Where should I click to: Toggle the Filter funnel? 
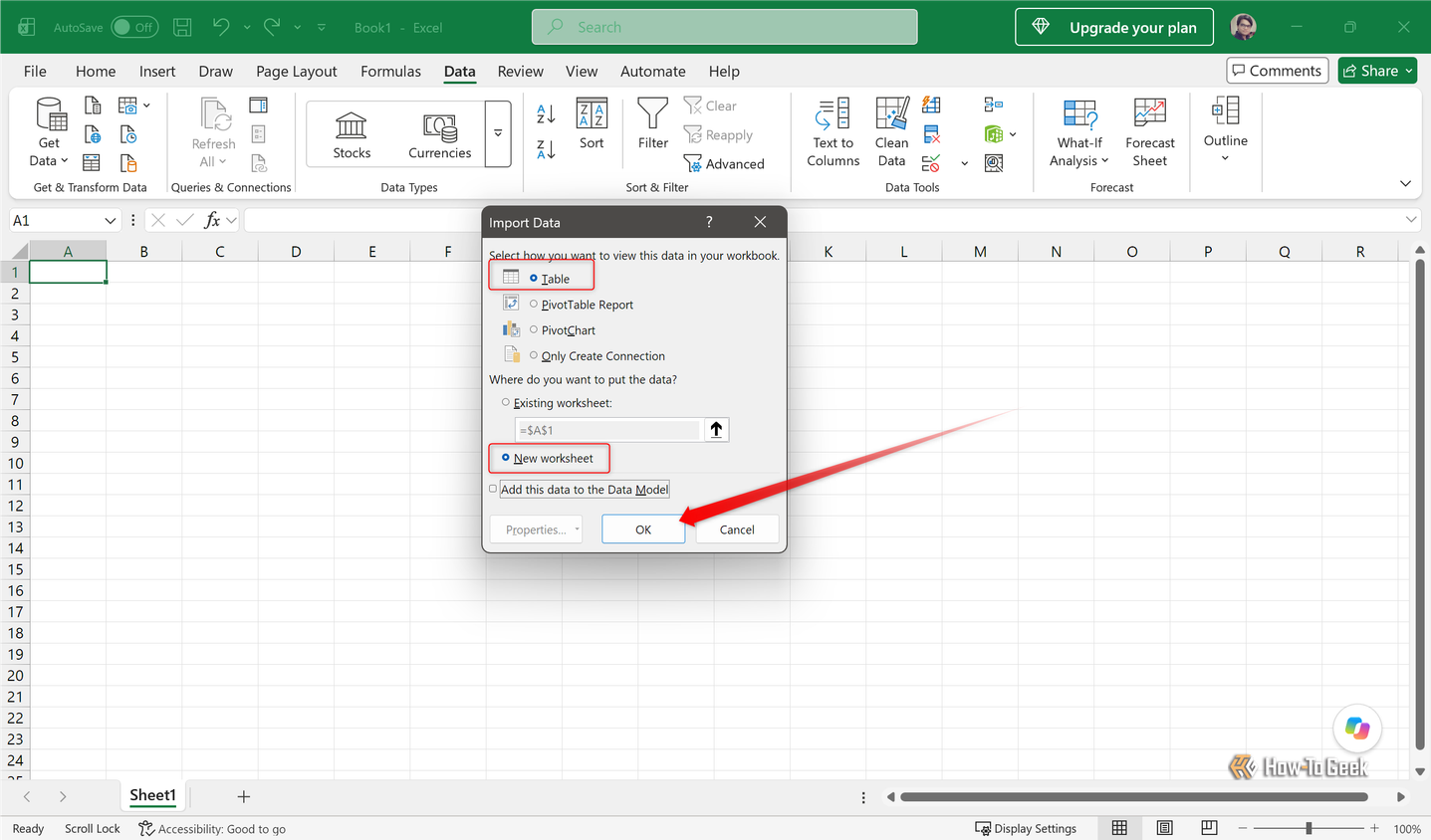pyautogui.click(x=652, y=123)
